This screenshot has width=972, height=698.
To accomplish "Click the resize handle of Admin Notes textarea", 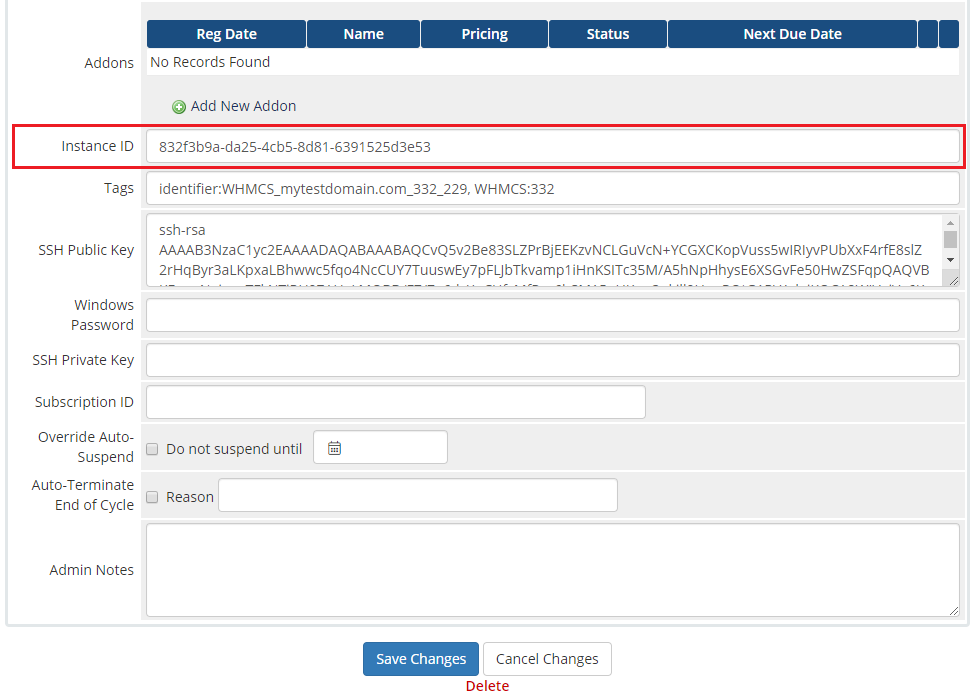I will pyautogui.click(x=954, y=611).
